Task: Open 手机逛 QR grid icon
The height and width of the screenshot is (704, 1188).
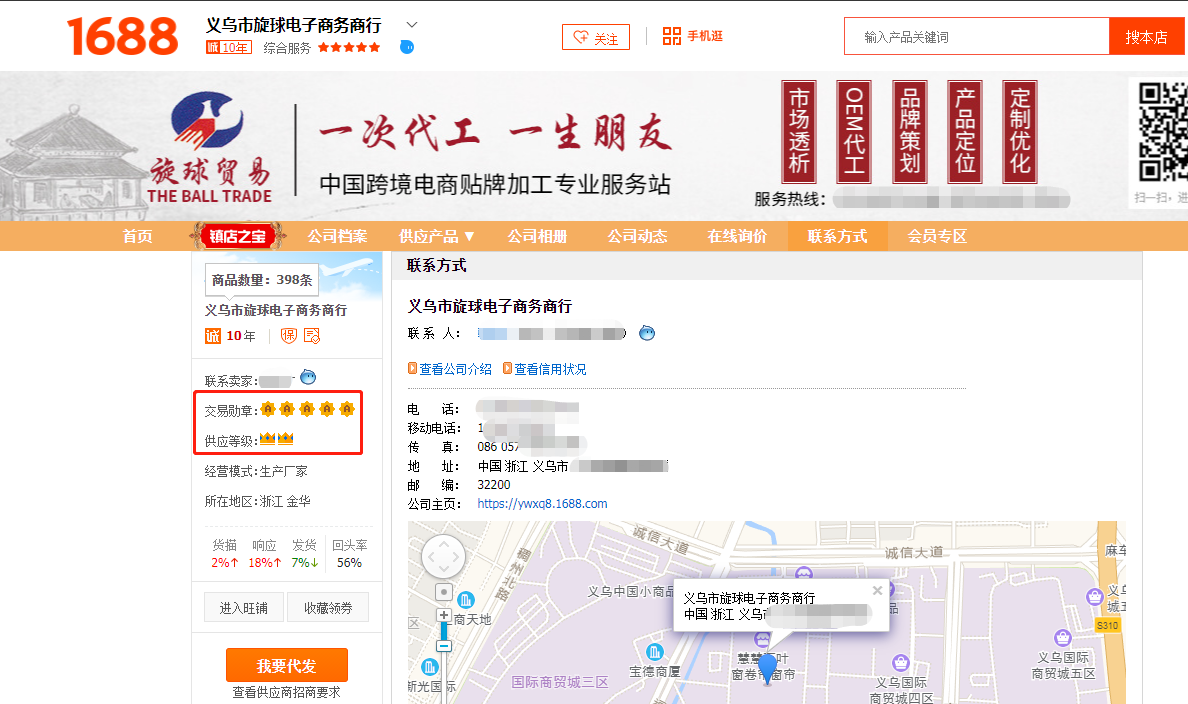Action: 672,36
